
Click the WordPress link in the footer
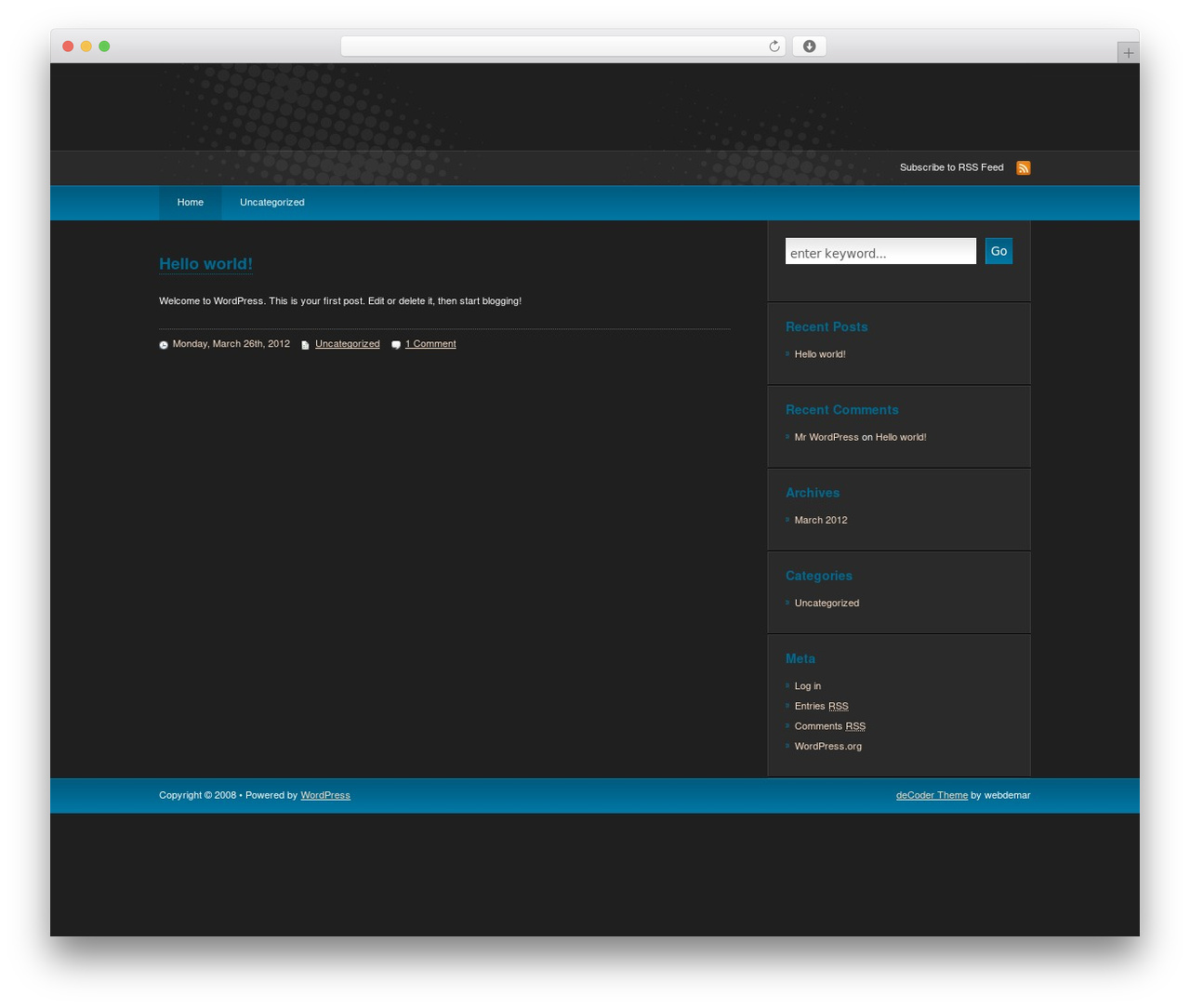coord(325,795)
